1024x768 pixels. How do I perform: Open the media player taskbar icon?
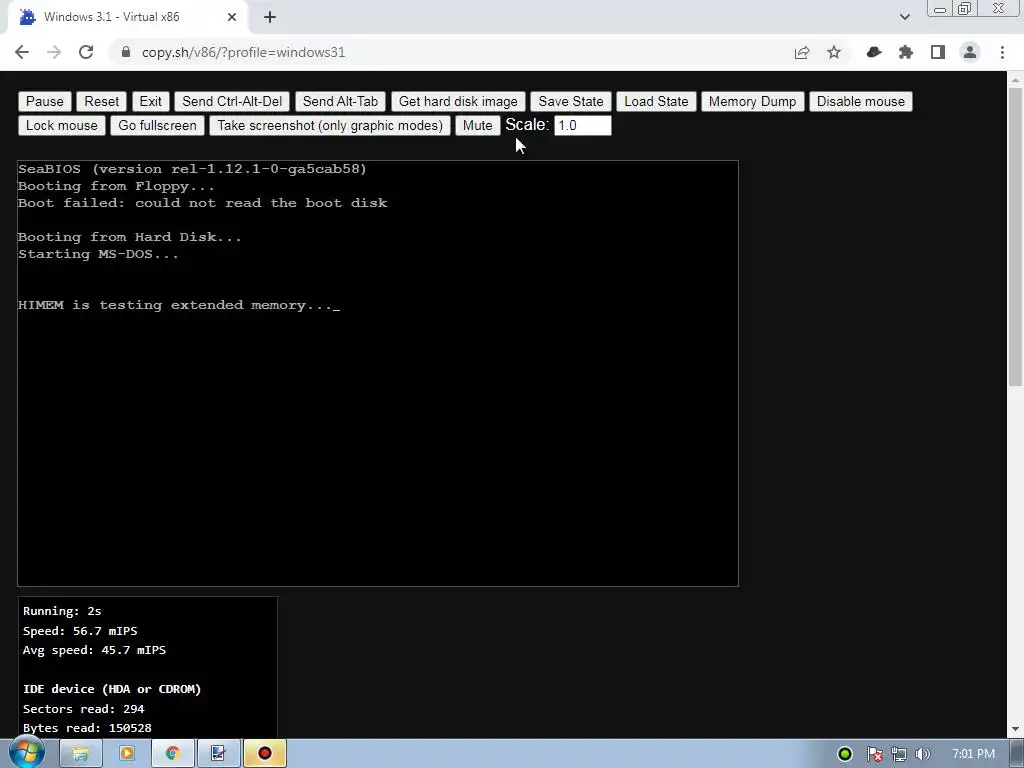pyautogui.click(x=127, y=754)
